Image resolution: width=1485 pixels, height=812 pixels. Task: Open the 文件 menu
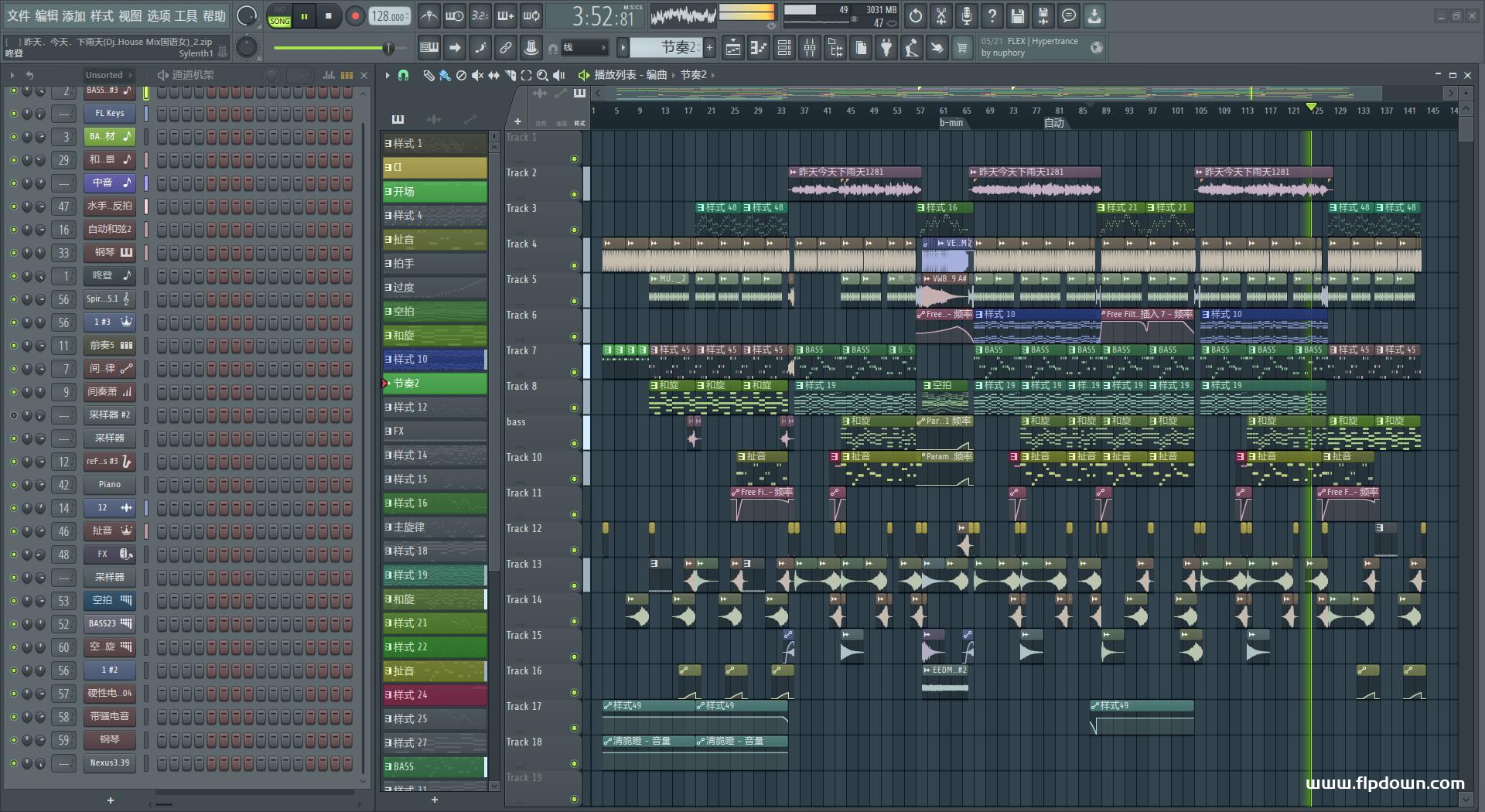click(x=19, y=15)
